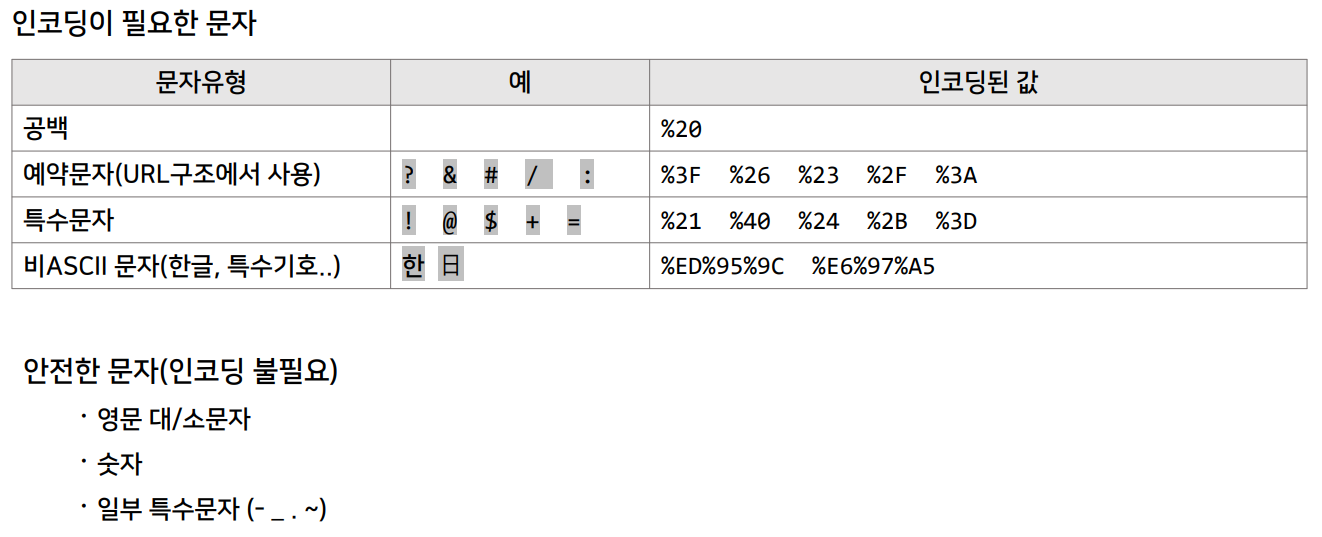The image size is (1322, 537).
Task: Select the heading '안전한 문자(인코딩 불필요)'
Action: tap(181, 372)
